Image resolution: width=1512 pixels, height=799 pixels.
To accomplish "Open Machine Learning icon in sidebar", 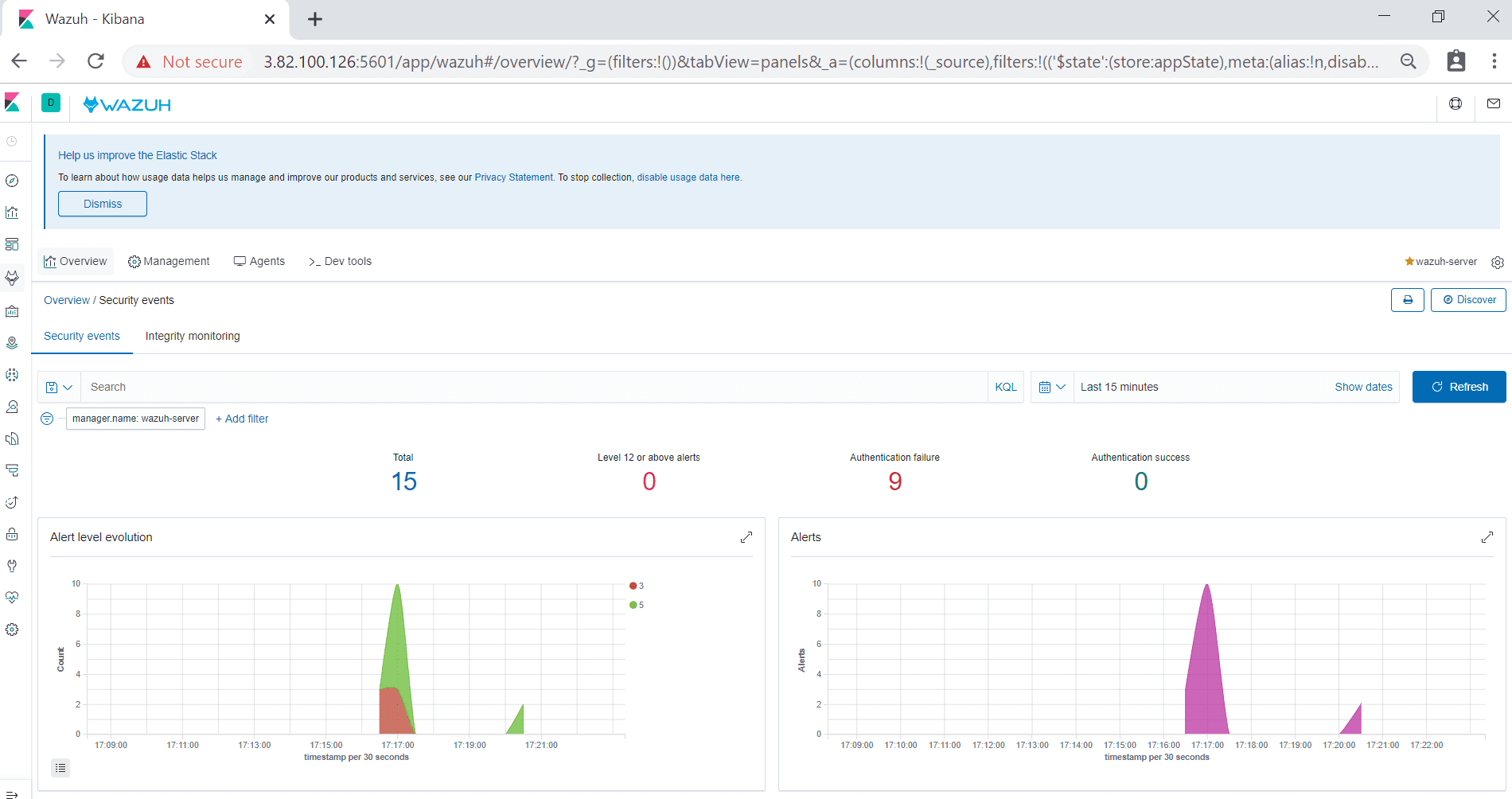I will click(12, 375).
